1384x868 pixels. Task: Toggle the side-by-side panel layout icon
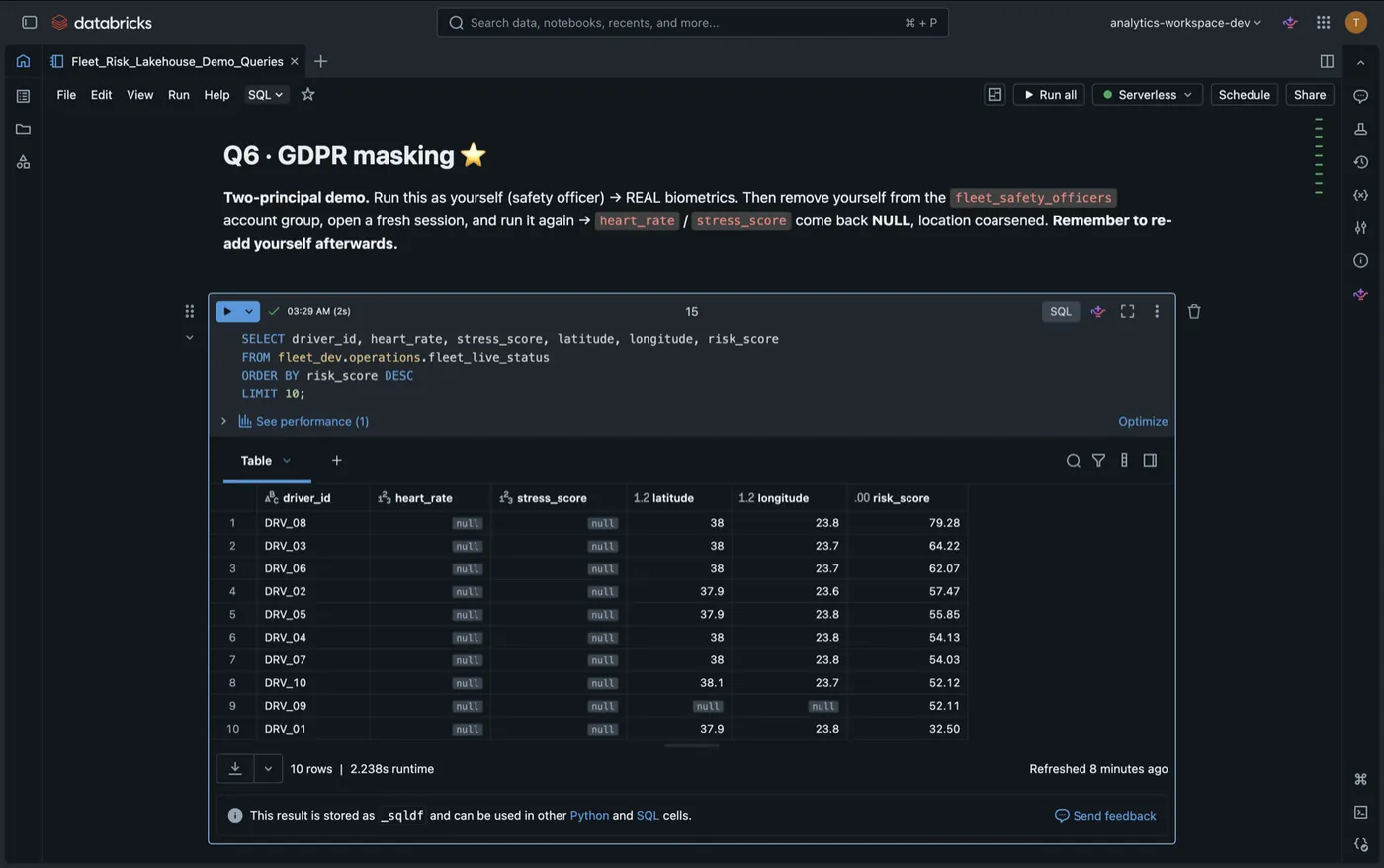[1327, 61]
